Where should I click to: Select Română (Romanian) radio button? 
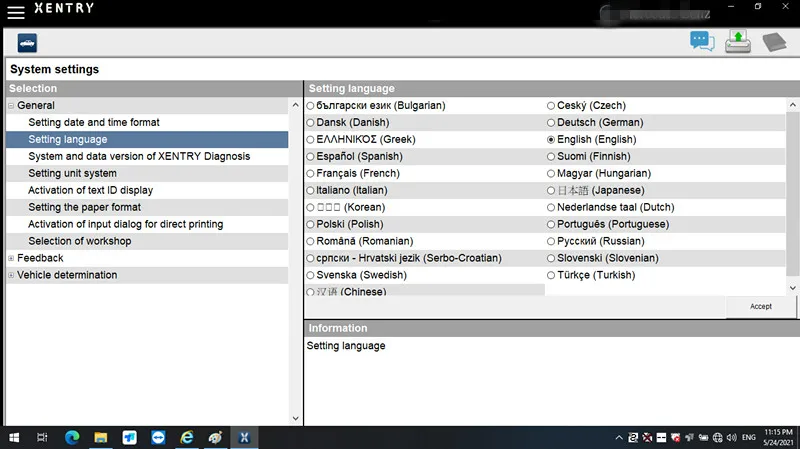click(310, 241)
